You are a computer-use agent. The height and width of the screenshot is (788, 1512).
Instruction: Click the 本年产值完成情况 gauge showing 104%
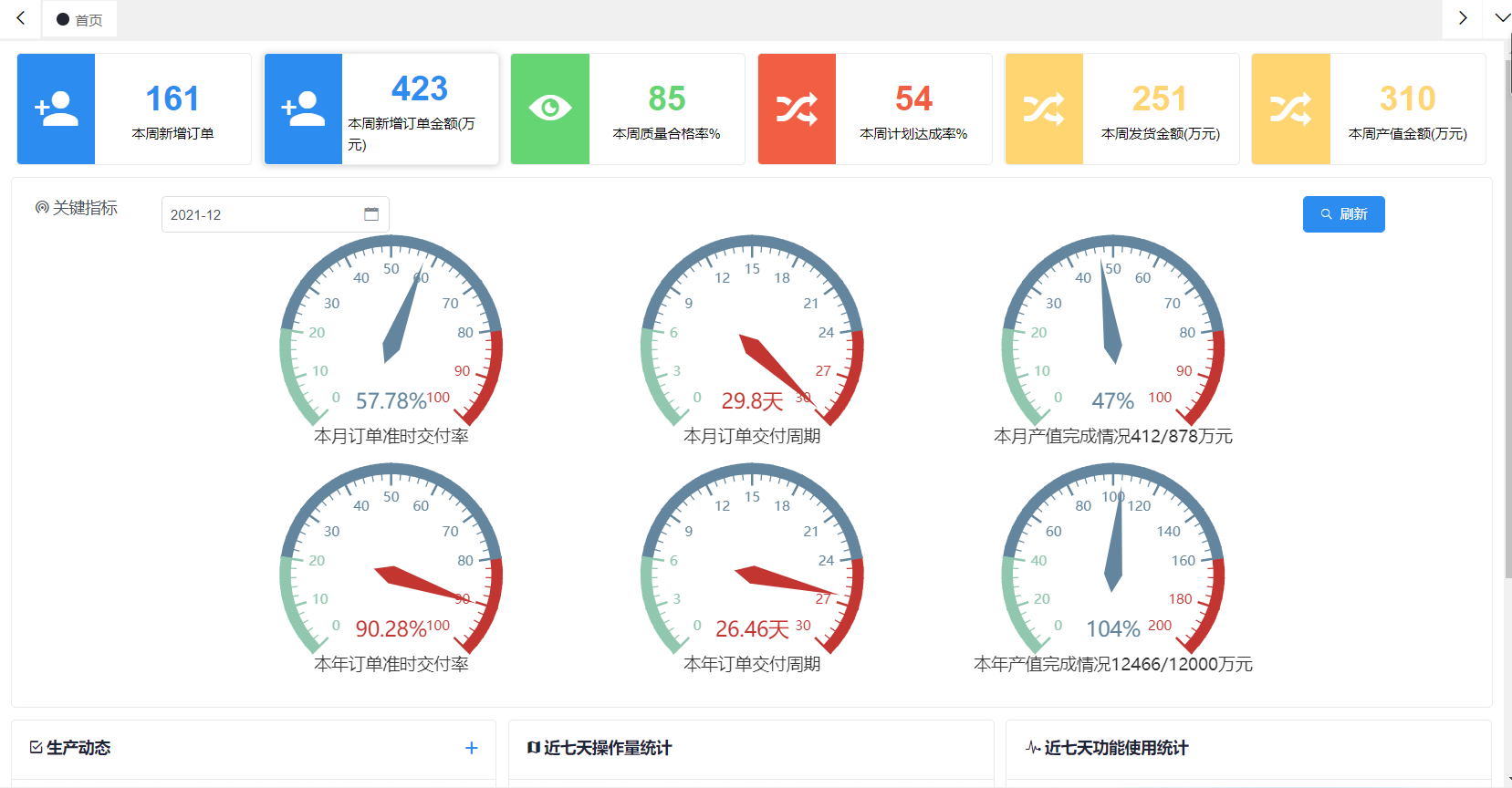pos(1113,561)
